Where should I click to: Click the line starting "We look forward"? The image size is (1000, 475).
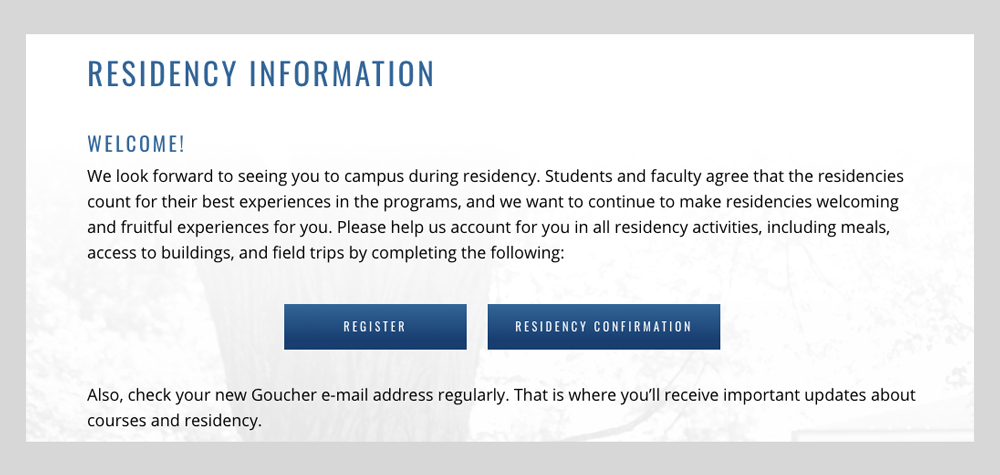coord(496,176)
